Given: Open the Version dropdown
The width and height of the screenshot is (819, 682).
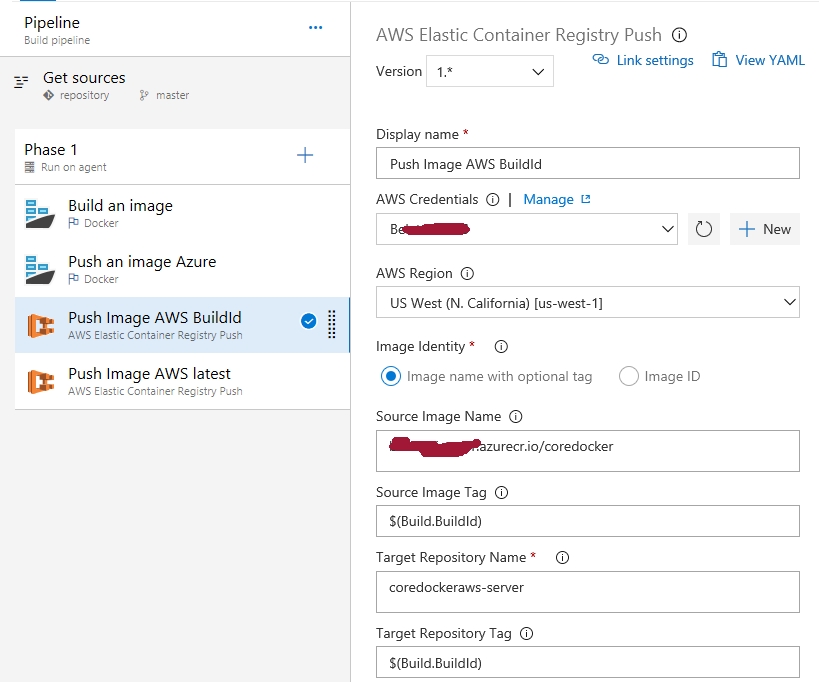Looking at the screenshot, I should coord(489,72).
